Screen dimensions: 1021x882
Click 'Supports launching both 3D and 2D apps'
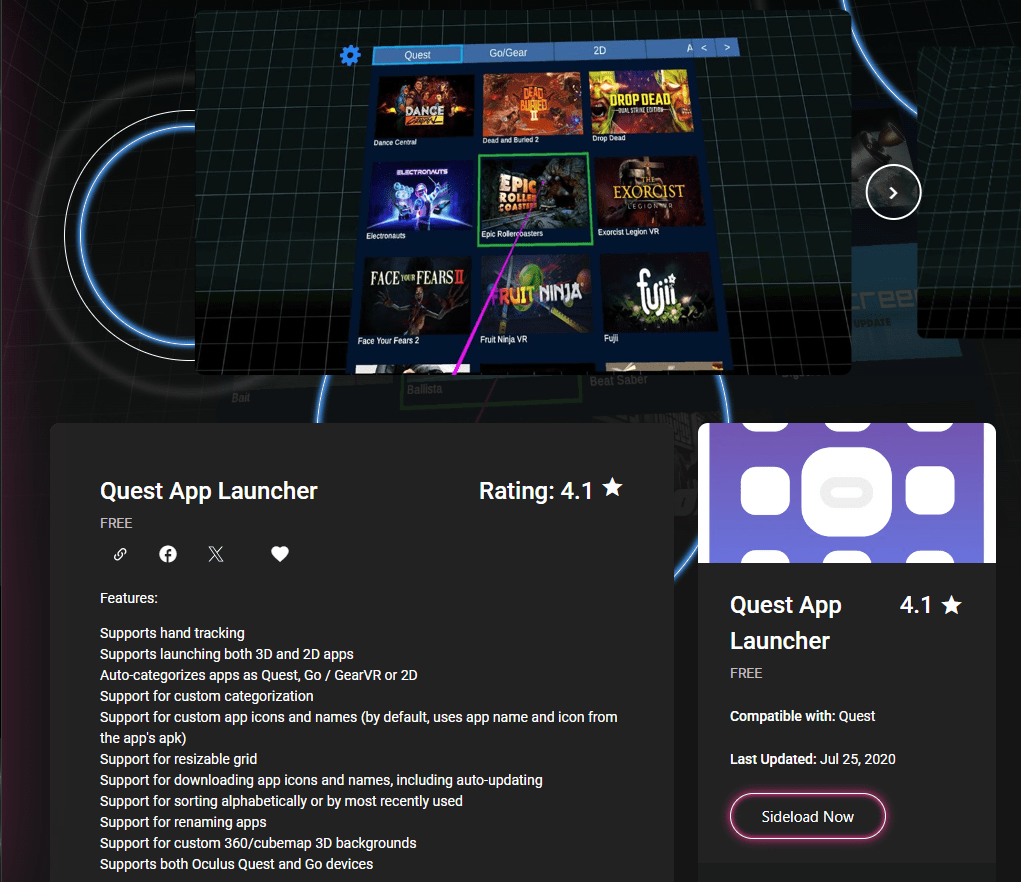point(227,654)
